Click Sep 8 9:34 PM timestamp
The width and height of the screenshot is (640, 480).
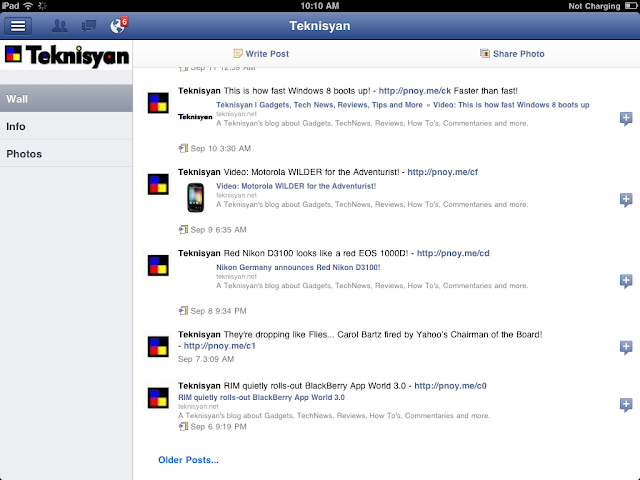218,311
